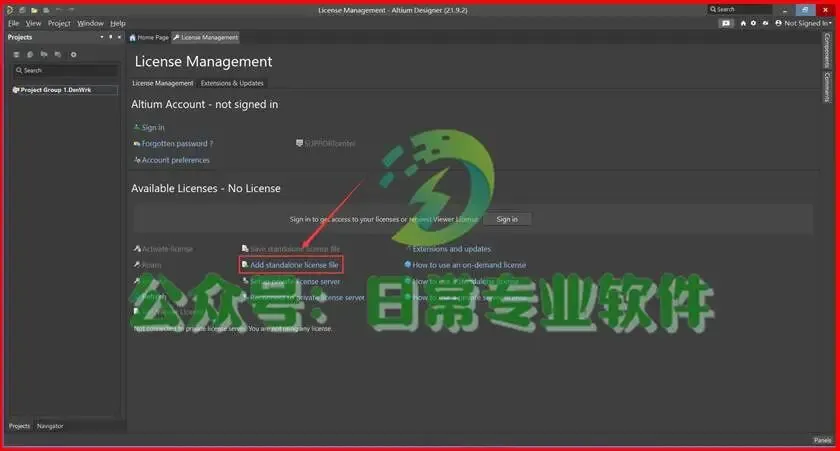Image resolution: width=840 pixels, height=451 pixels.
Task: Open the Window menu
Action: click(90, 23)
